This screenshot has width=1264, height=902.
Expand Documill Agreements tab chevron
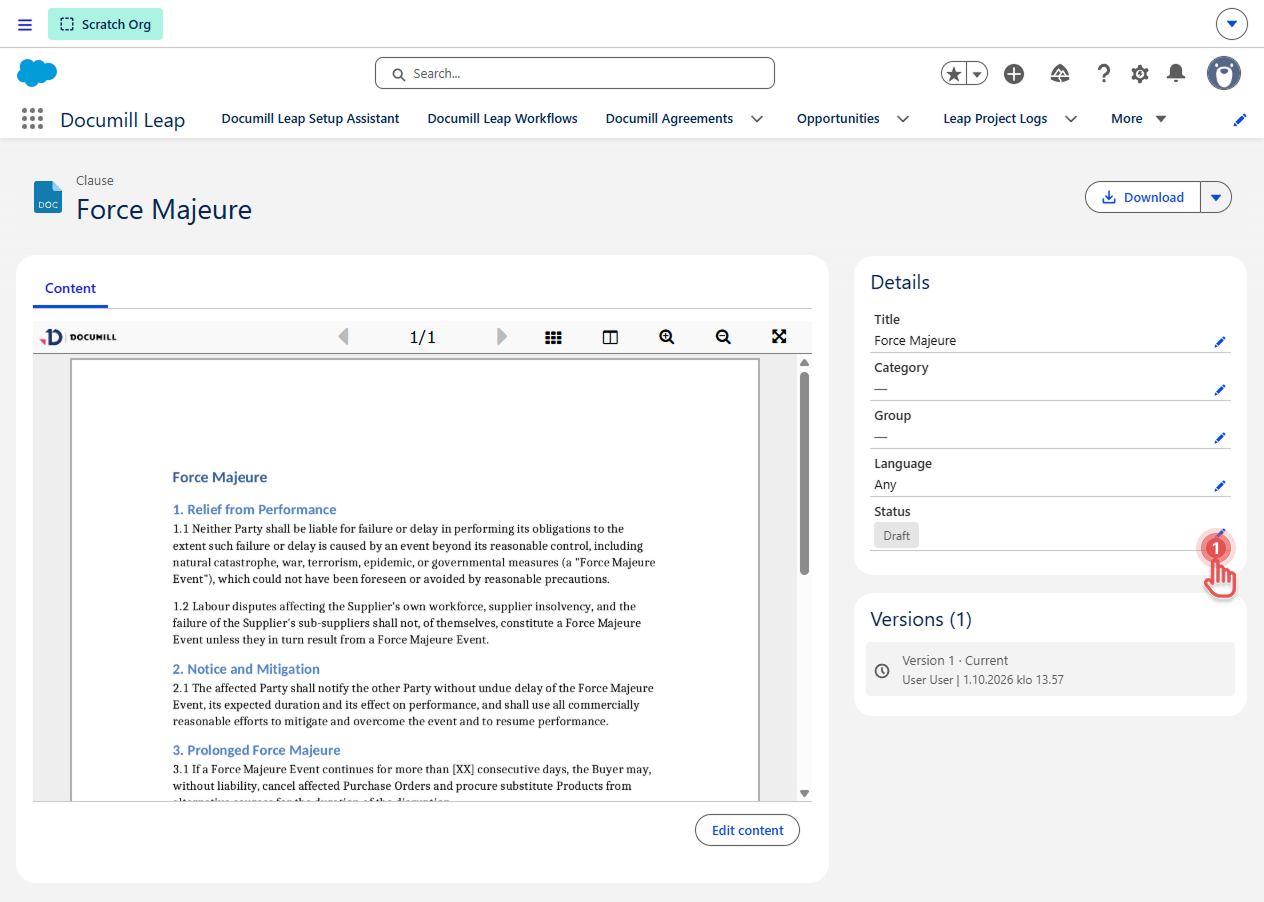click(757, 119)
